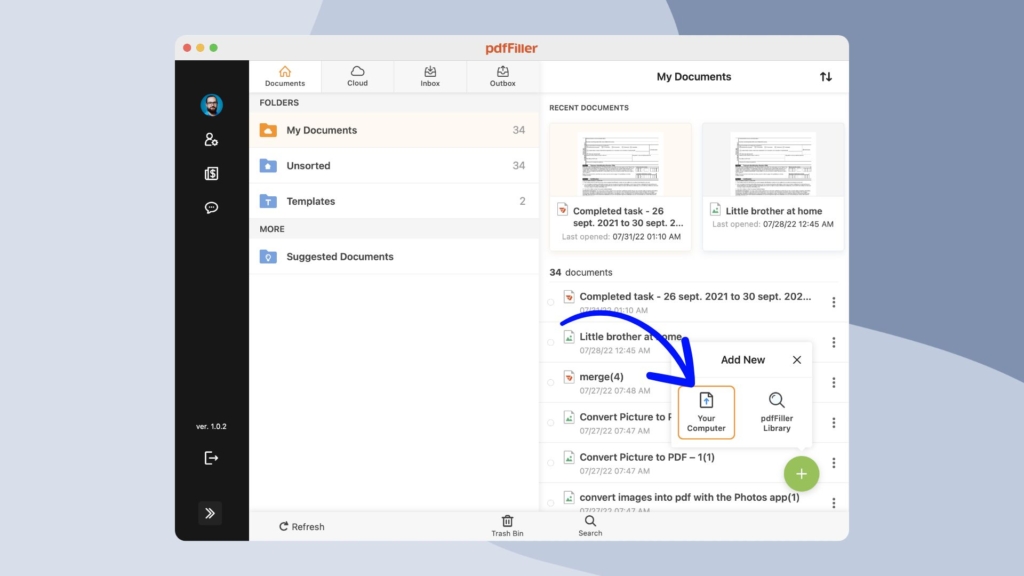
Task: Open convert images into pdf with Photos app(1)
Action: [689, 497]
